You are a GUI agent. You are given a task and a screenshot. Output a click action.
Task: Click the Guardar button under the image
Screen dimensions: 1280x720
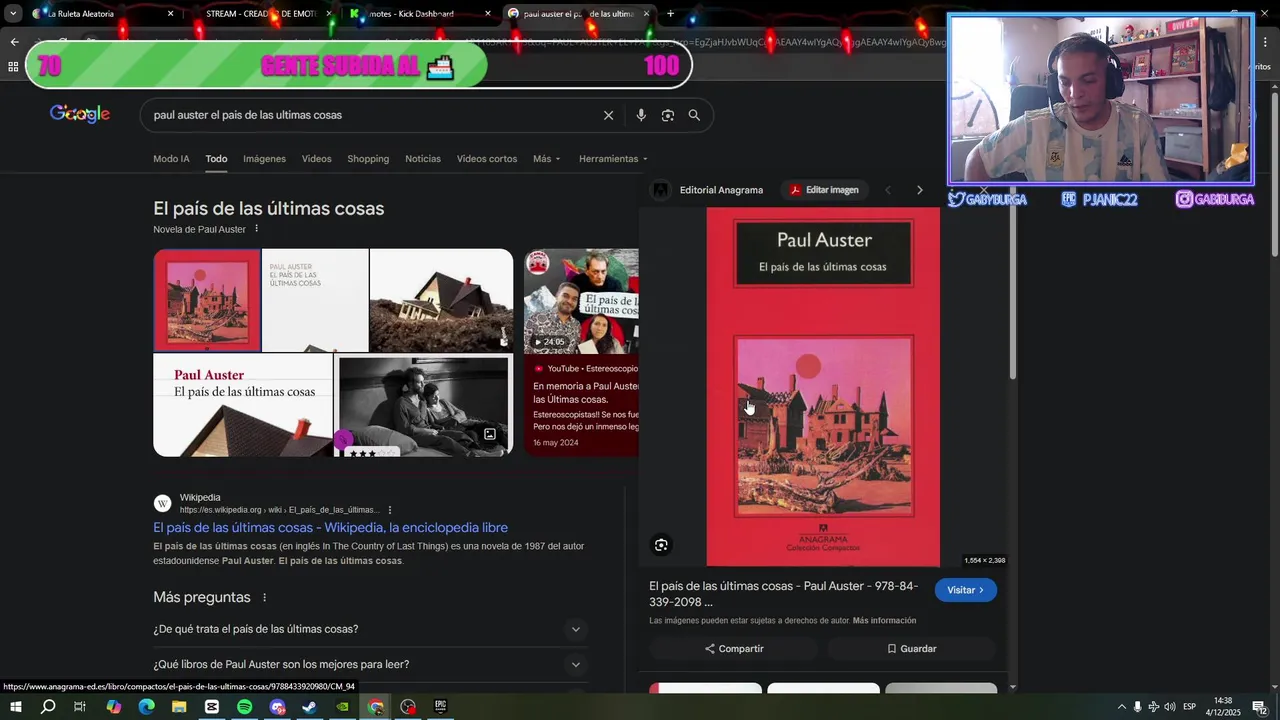point(912,649)
